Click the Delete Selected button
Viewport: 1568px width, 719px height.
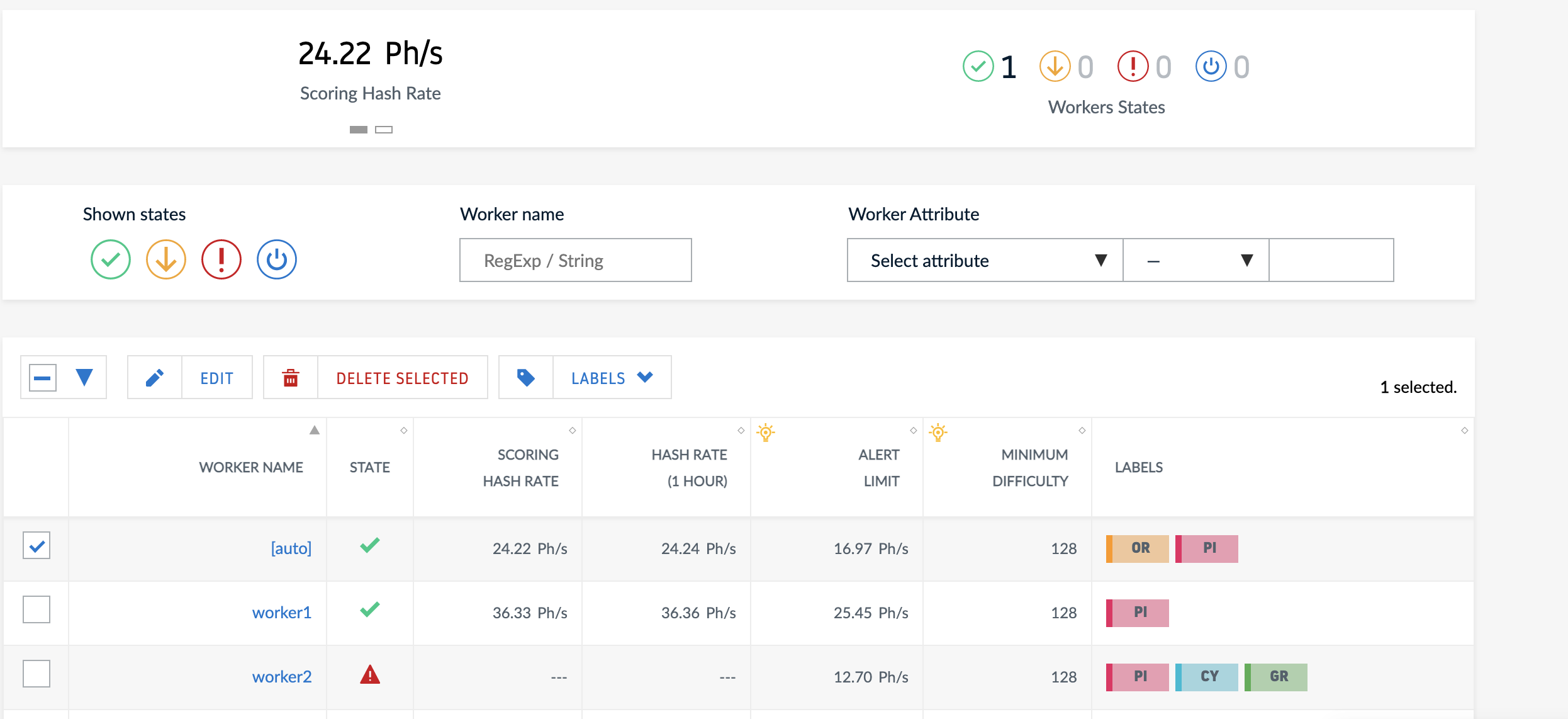coord(402,378)
